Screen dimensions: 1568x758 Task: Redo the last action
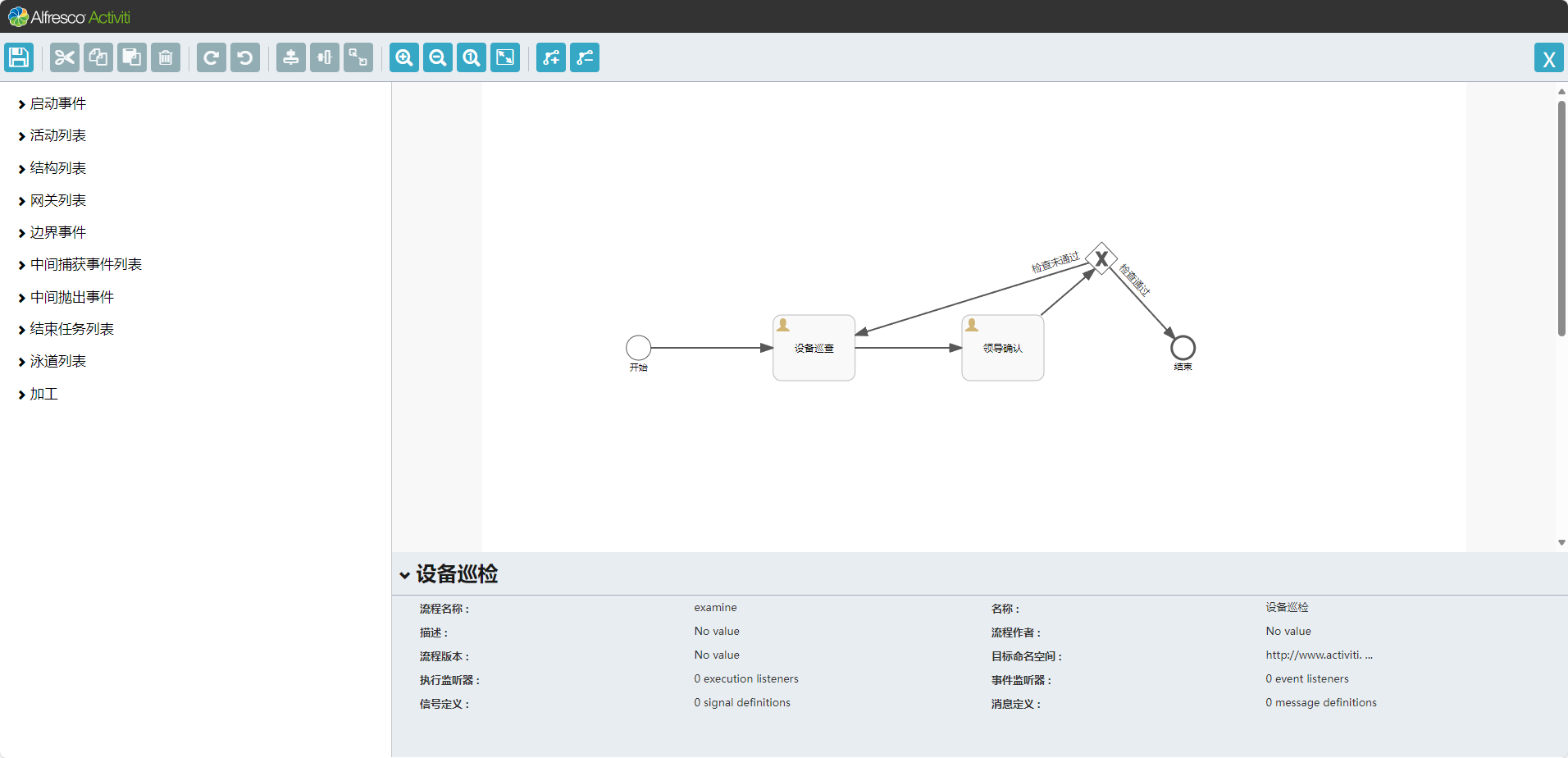coord(212,57)
